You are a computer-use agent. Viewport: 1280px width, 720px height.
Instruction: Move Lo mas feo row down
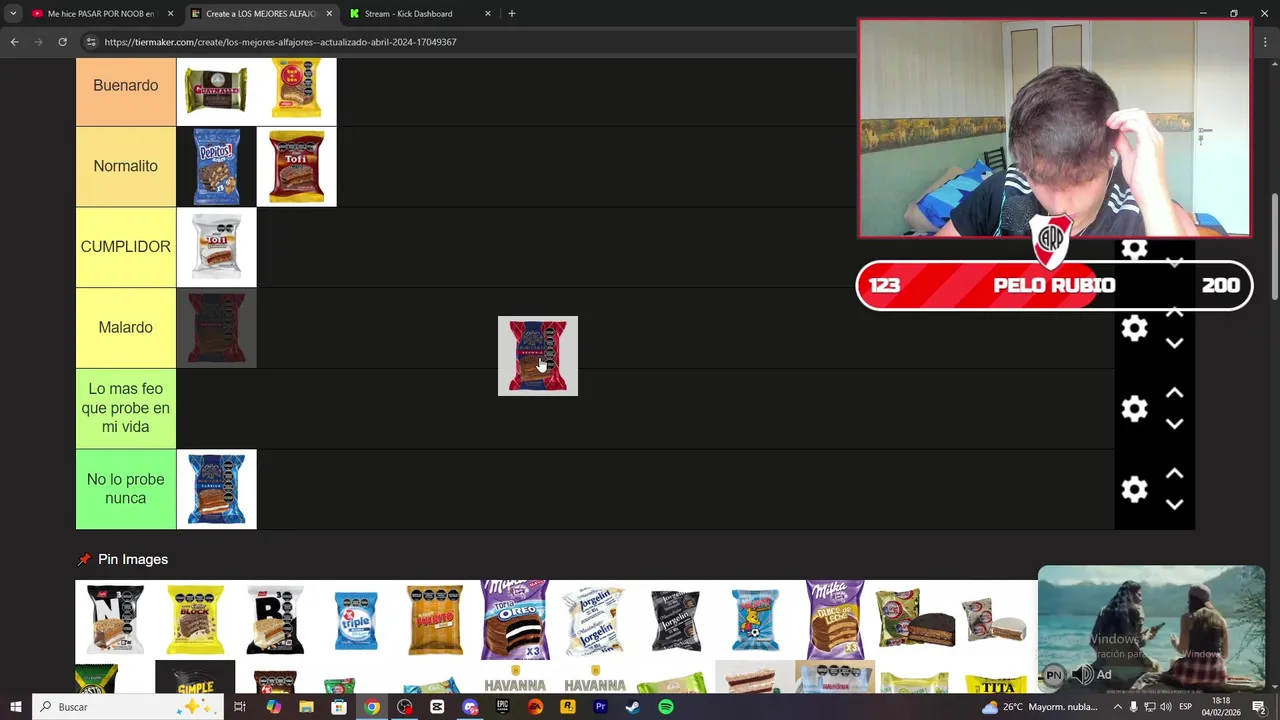pos(1175,423)
